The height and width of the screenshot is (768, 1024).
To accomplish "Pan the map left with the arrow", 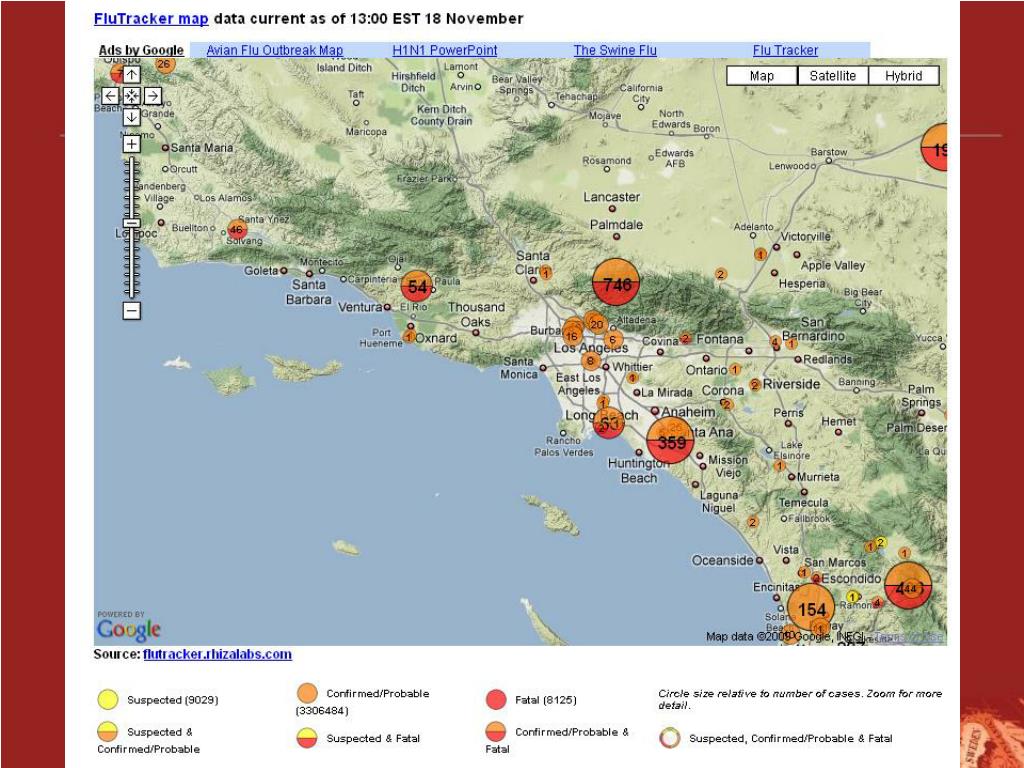I will [110, 96].
